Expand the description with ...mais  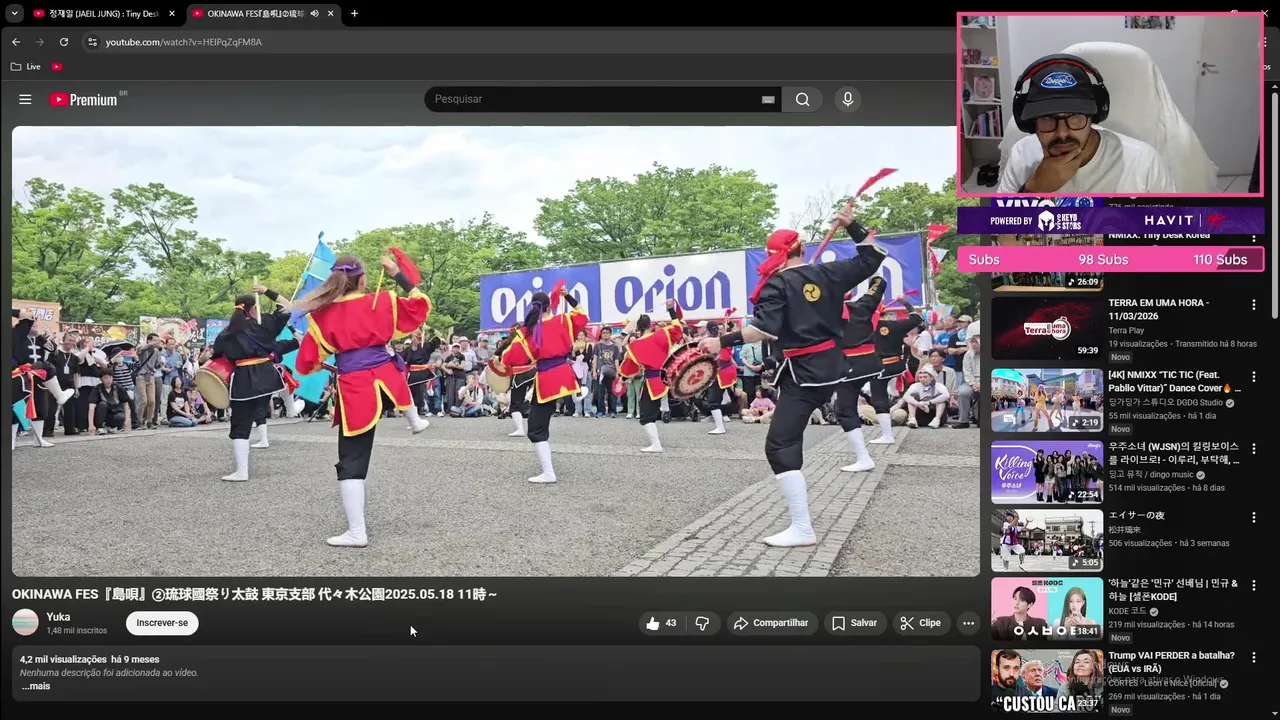tap(36, 686)
